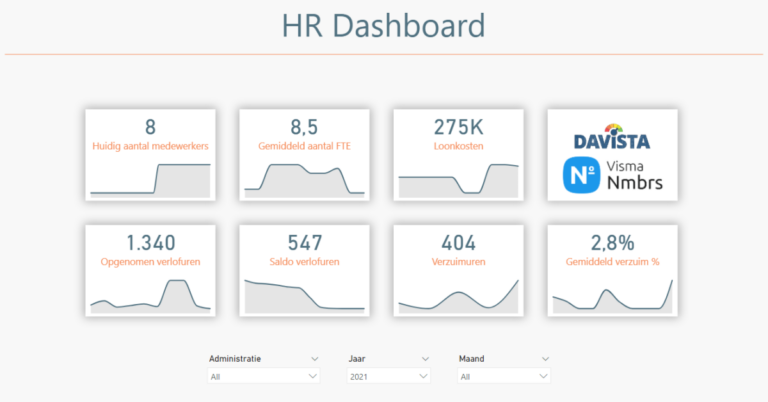
Task: Click the 1.340 value
Action: click(150, 243)
